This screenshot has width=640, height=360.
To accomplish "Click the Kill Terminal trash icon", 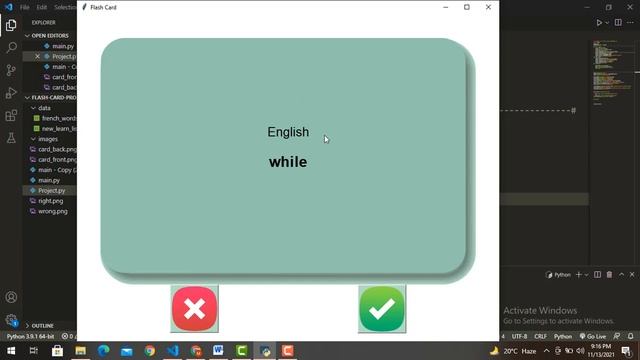I will (x=609, y=275).
